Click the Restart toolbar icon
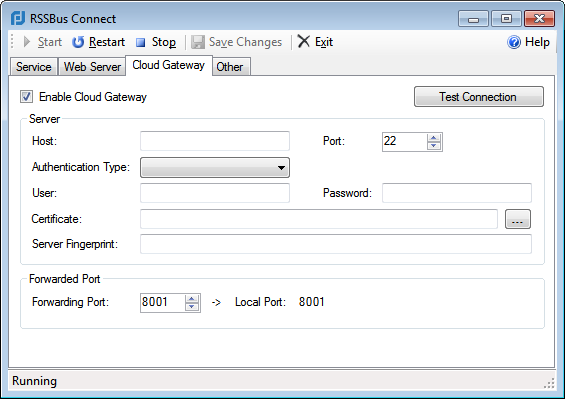The height and width of the screenshot is (399, 565). (78, 42)
